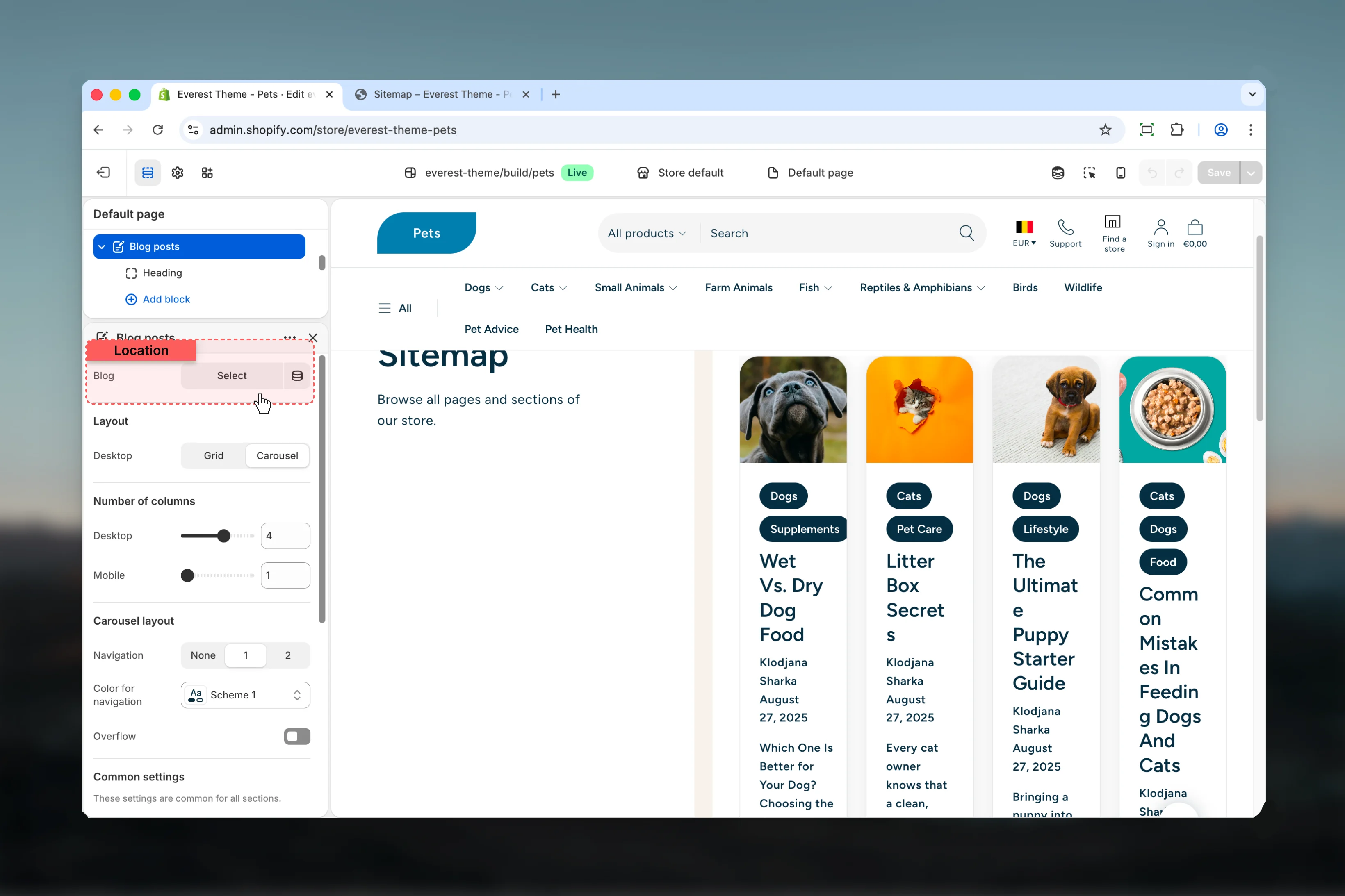
Task: Click the dynamic source icon next to Select
Action: (297, 375)
